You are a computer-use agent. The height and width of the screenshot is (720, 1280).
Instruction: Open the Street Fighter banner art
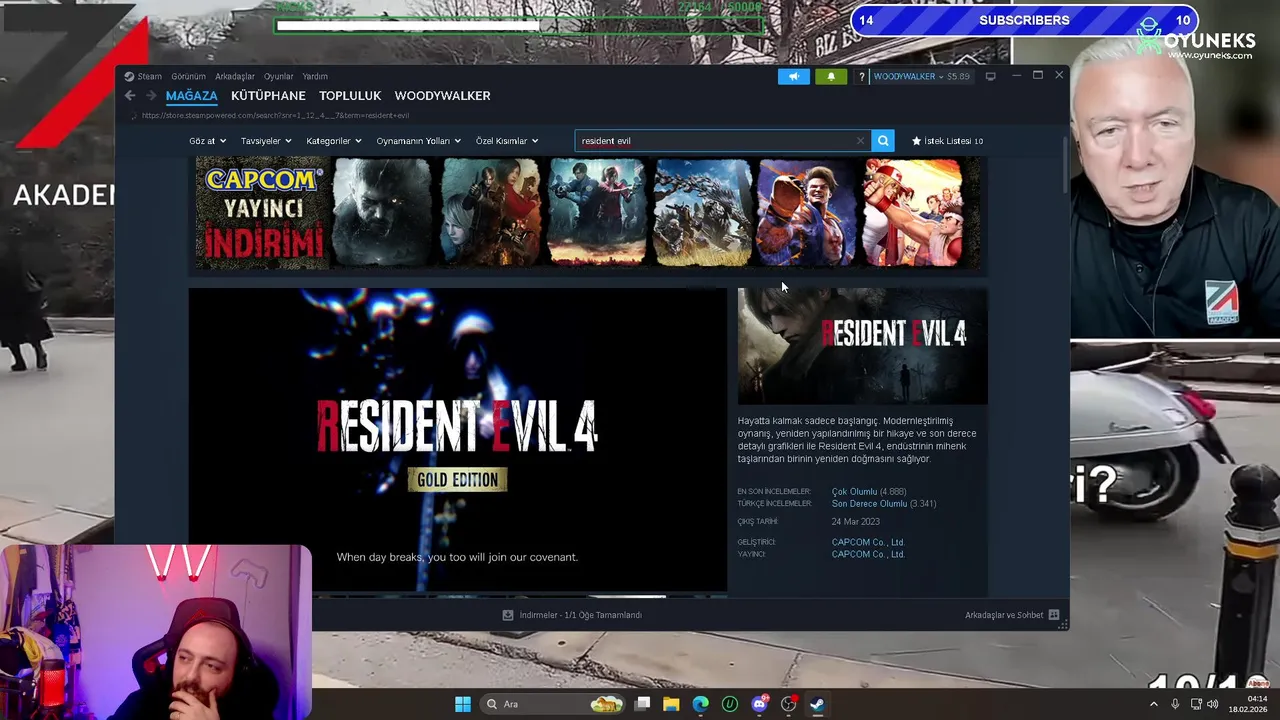(806, 213)
